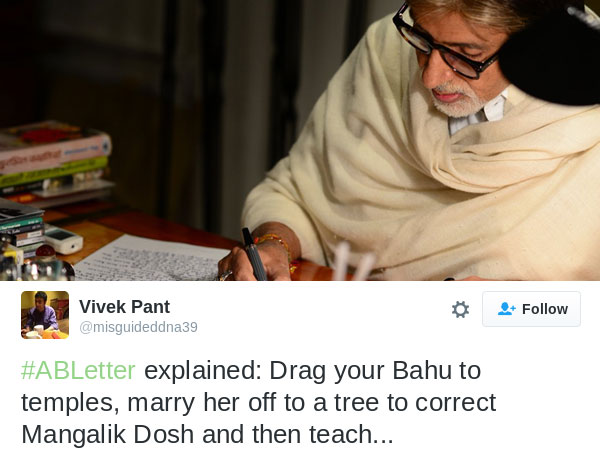This screenshot has height=450, width=600.
Task: Open the photo of the man writing
Action: coord(300,140)
